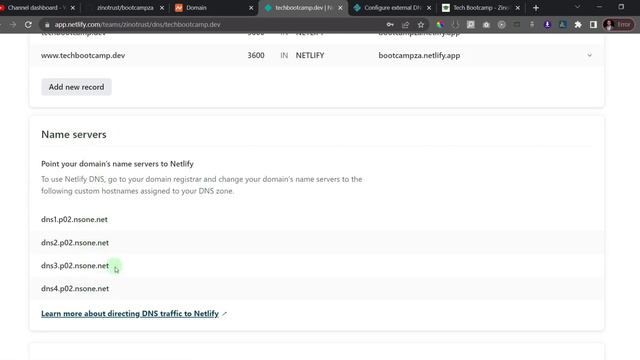Select dns3.p02.nsone.net name server

click(x=75, y=265)
